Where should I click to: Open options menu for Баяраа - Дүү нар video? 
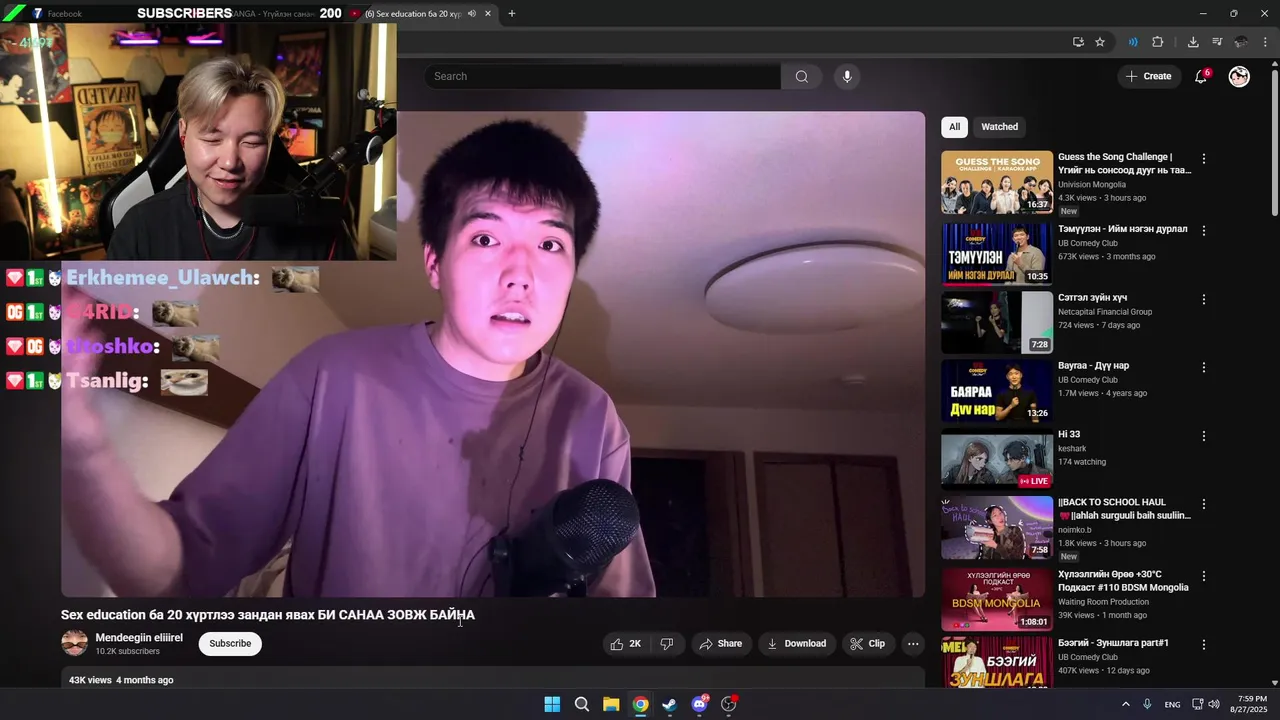pos(1204,368)
